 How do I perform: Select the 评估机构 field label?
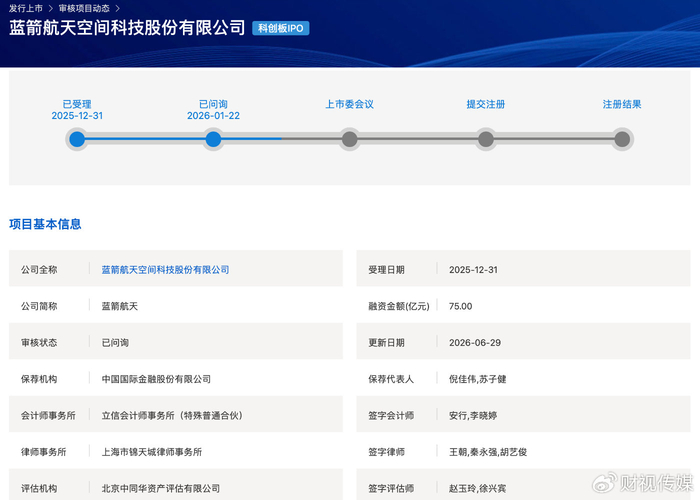click(39, 488)
